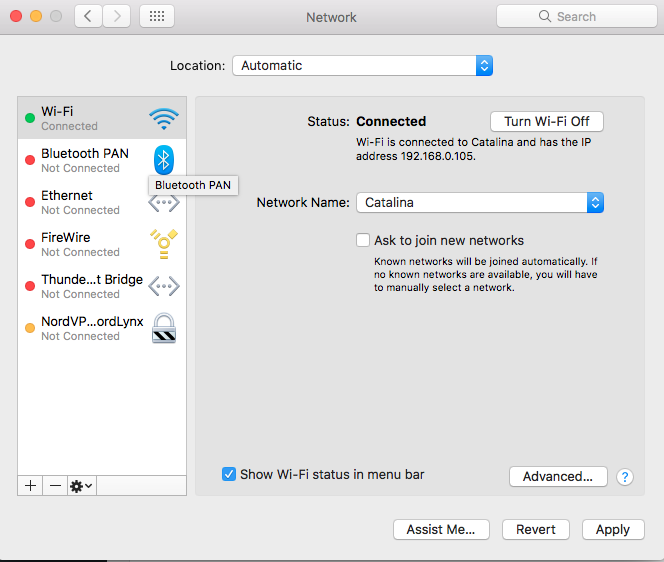This screenshot has height=562, width=664.
Task: Open the Network Name dropdown
Action: (x=480, y=203)
